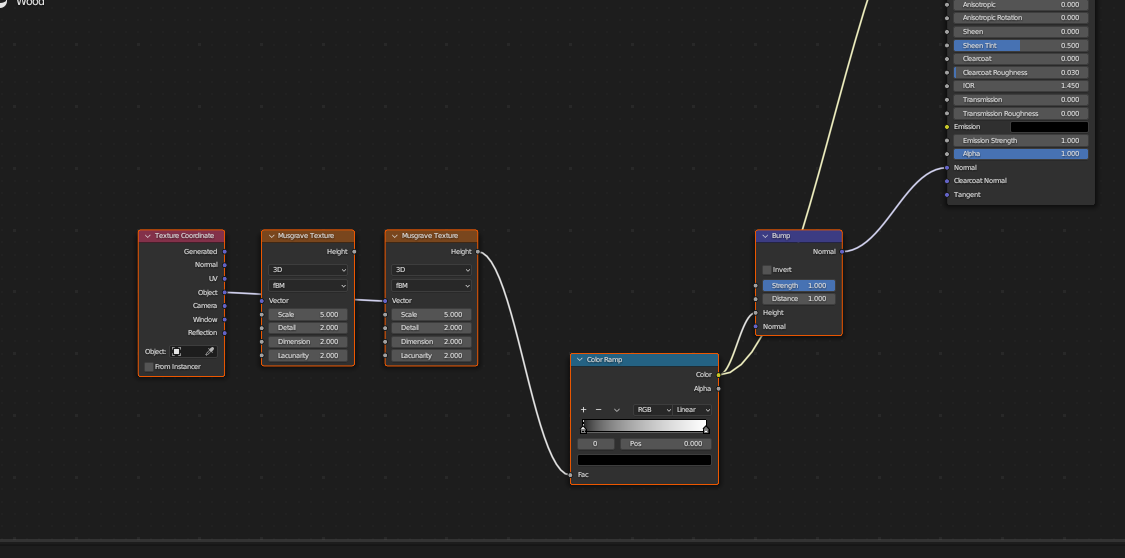Click the color stop index field showing 0
1125x558 pixels.
point(596,444)
